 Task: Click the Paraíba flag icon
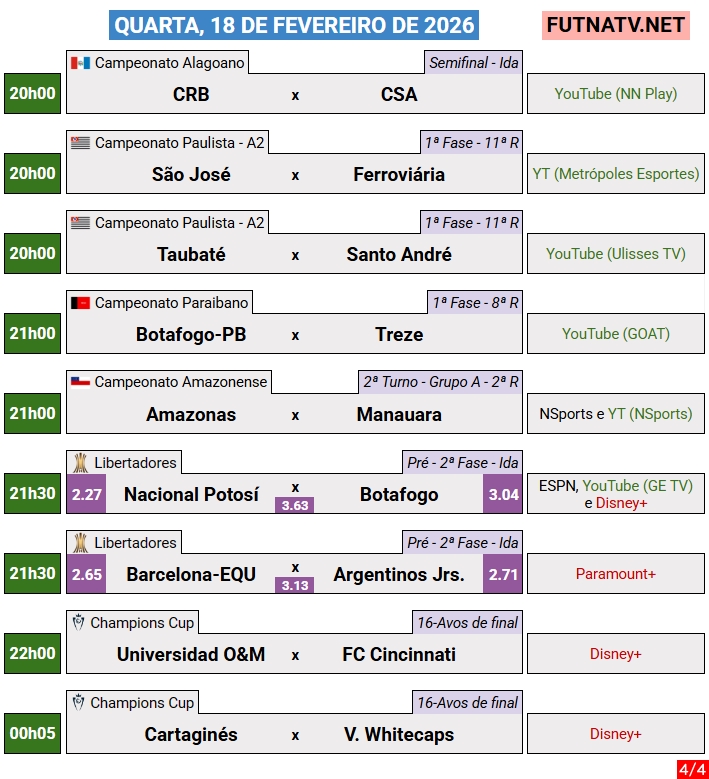pos(80,303)
